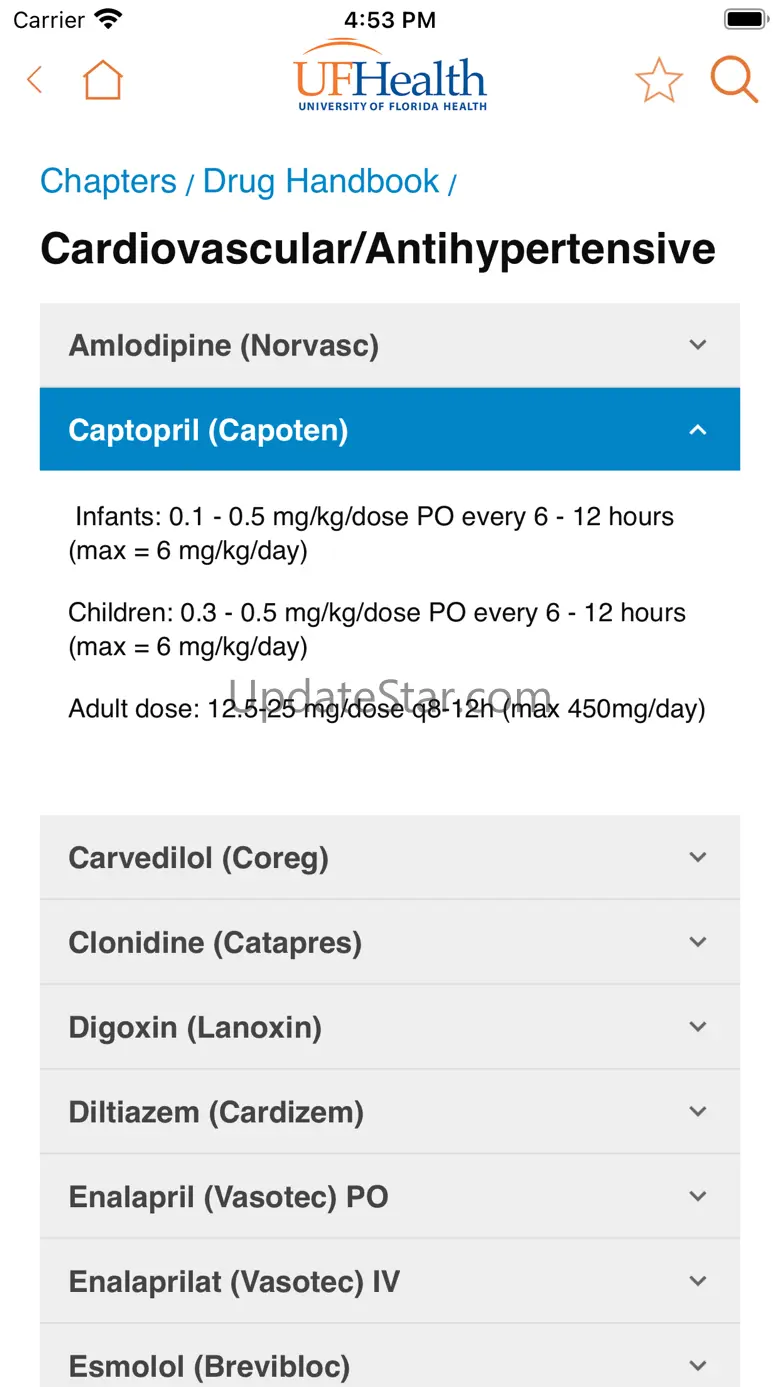Open search with the magnifier icon
The height and width of the screenshot is (1387, 780).
click(734, 79)
